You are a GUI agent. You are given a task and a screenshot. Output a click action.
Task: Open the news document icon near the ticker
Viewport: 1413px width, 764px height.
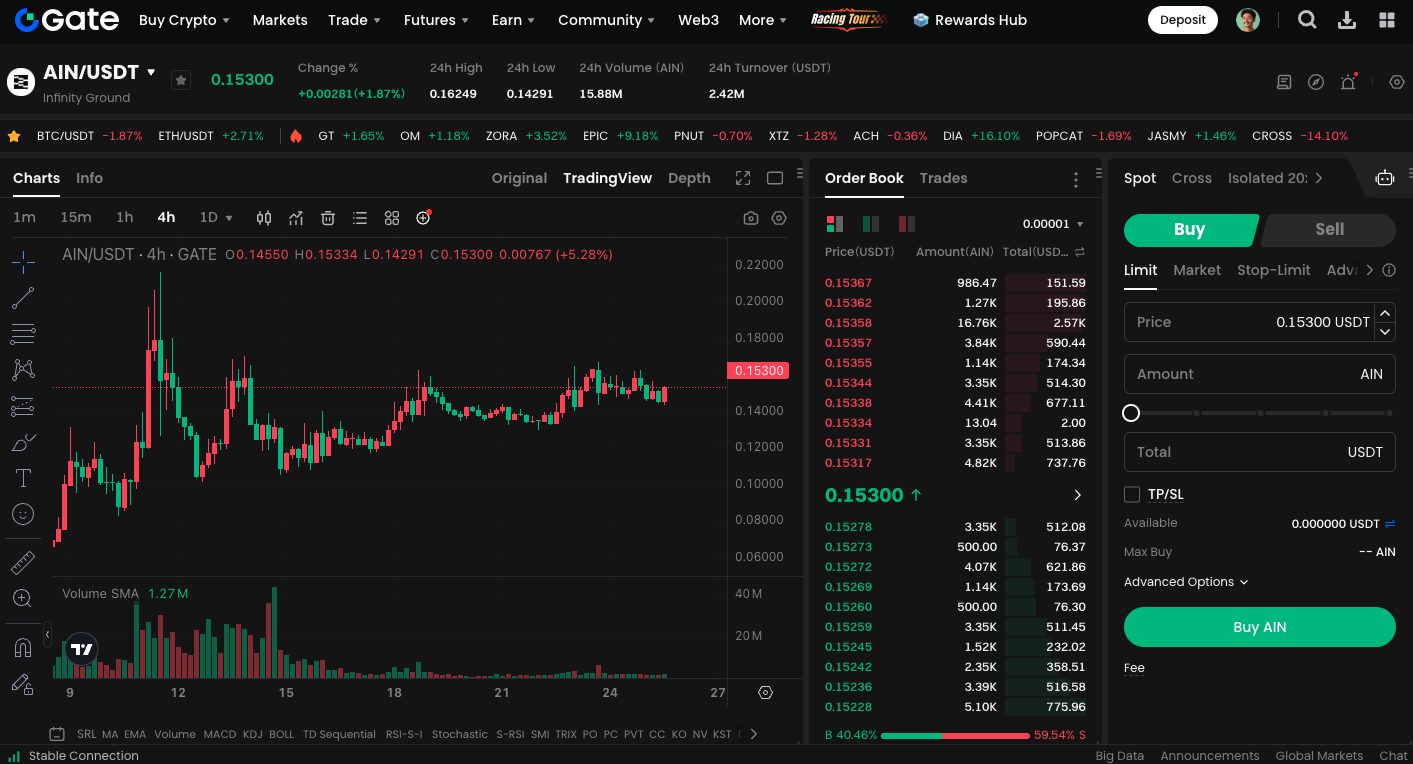point(1285,82)
